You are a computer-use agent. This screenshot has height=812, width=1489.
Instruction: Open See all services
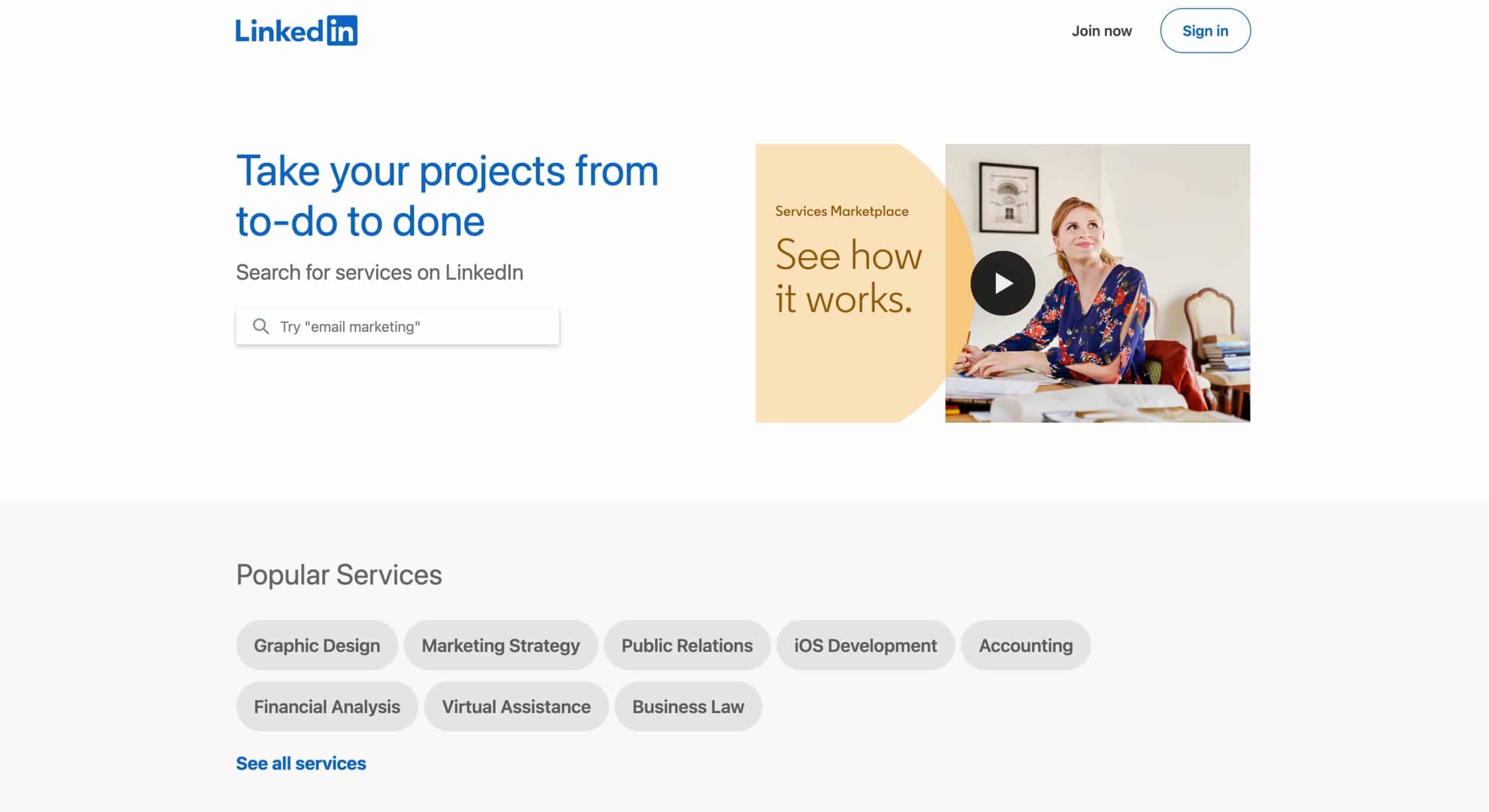pyautogui.click(x=300, y=763)
